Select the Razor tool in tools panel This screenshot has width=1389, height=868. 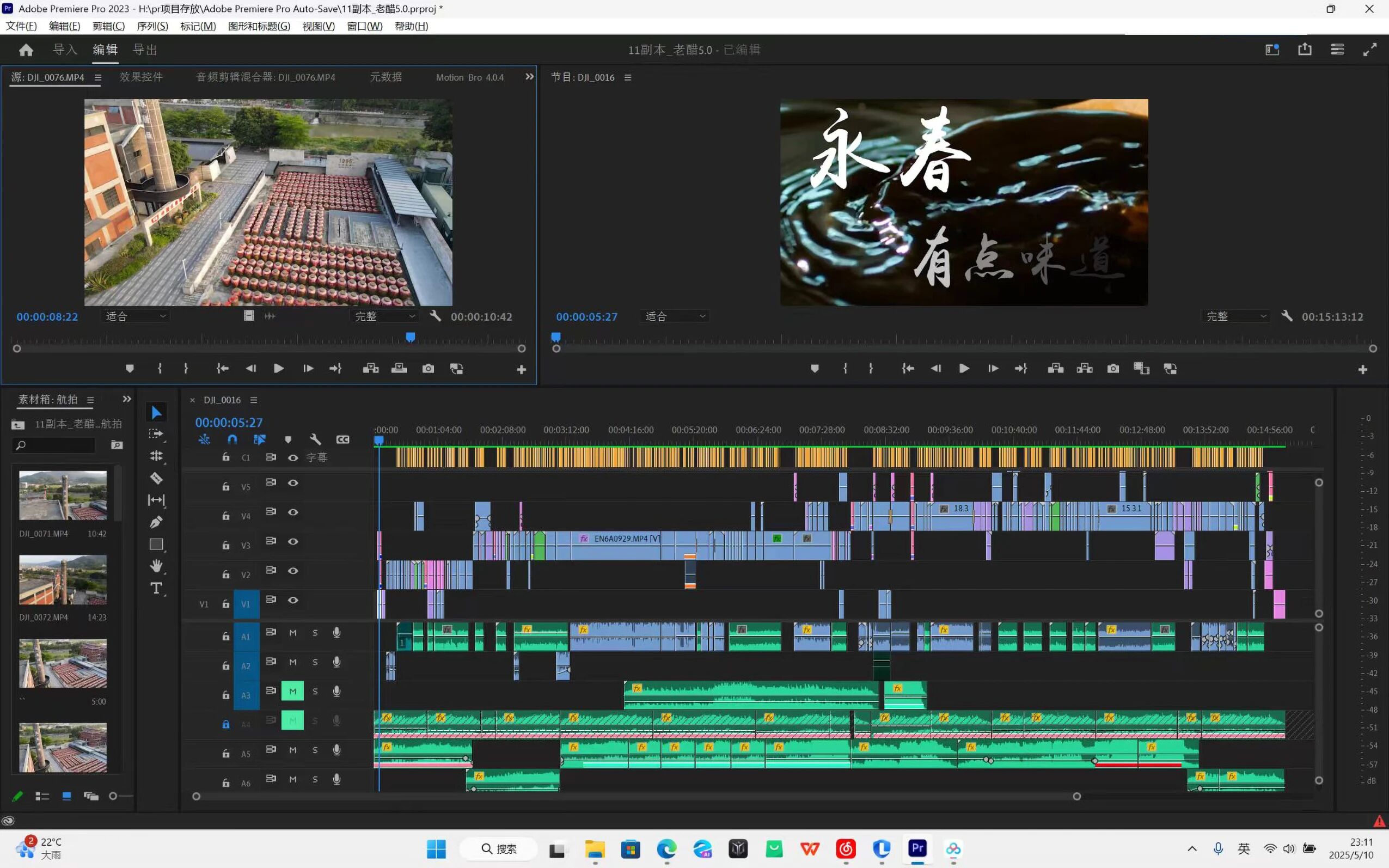coord(156,478)
